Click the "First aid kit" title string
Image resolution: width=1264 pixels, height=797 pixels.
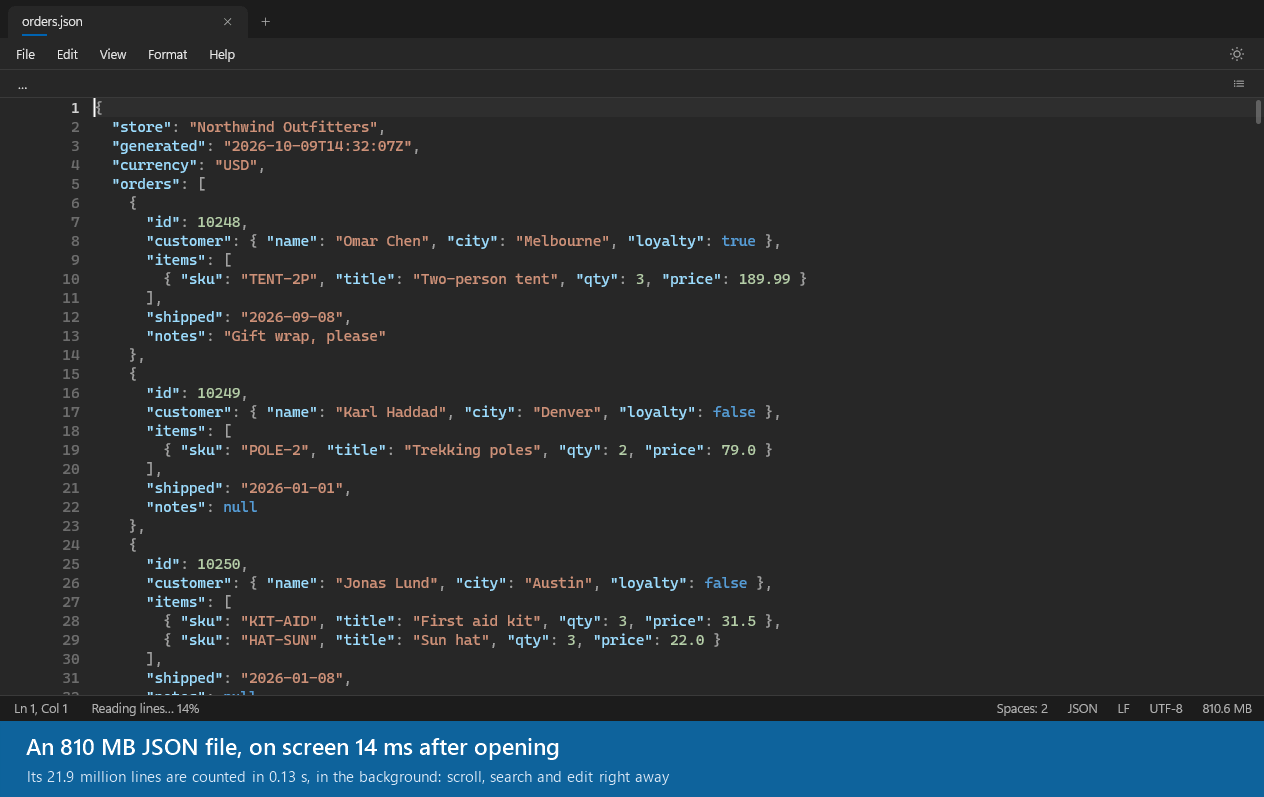click(477, 621)
